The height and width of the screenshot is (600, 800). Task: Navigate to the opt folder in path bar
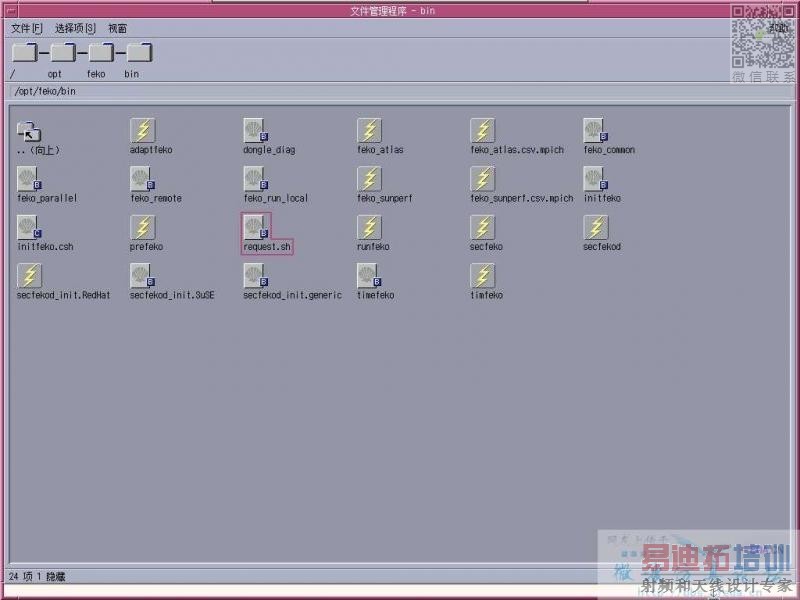click(x=63, y=53)
